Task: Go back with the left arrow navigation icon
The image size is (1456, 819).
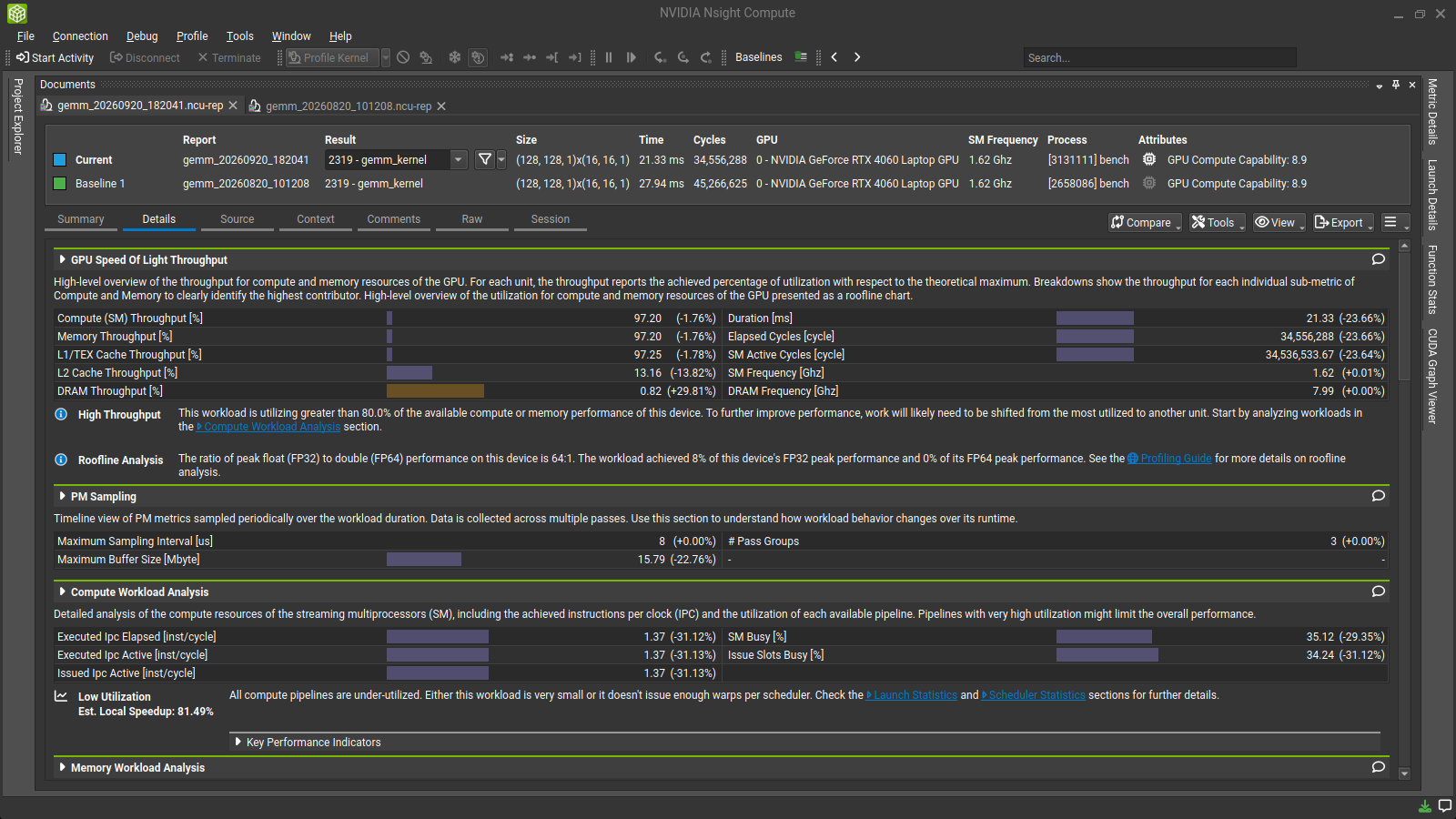Action: [834, 57]
